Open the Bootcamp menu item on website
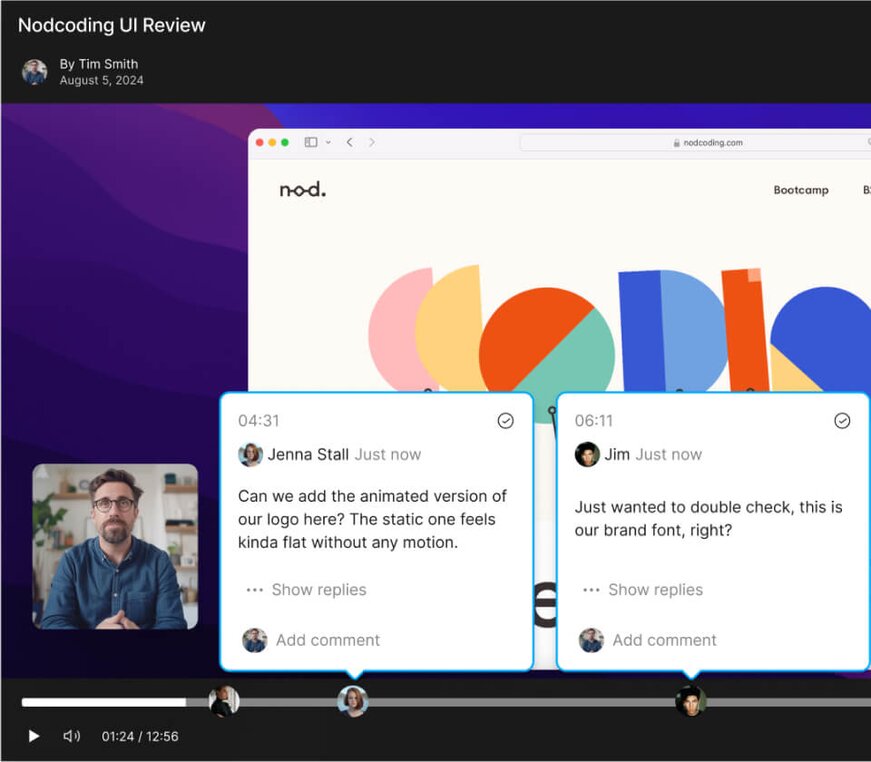The height and width of the screenshot is (762, 871). (x=800, y=190)
